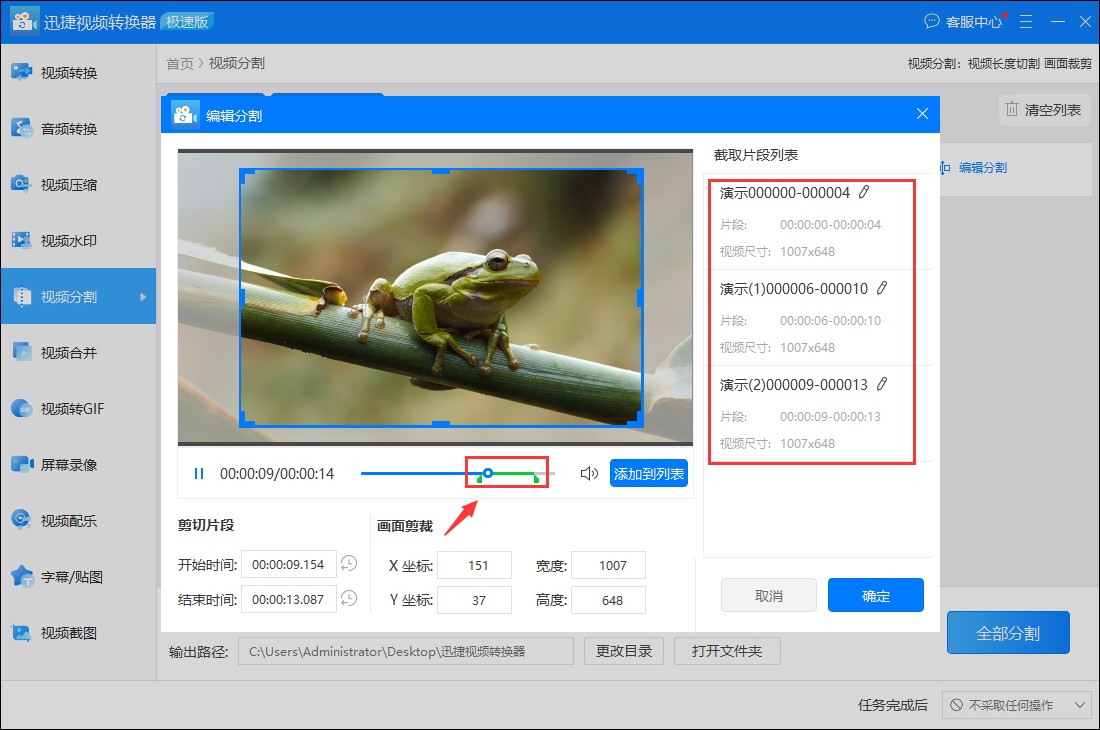Confirm splitting with the 确定 button
Viewport: 1100px width, 730px height.
[x=875, y=595]
